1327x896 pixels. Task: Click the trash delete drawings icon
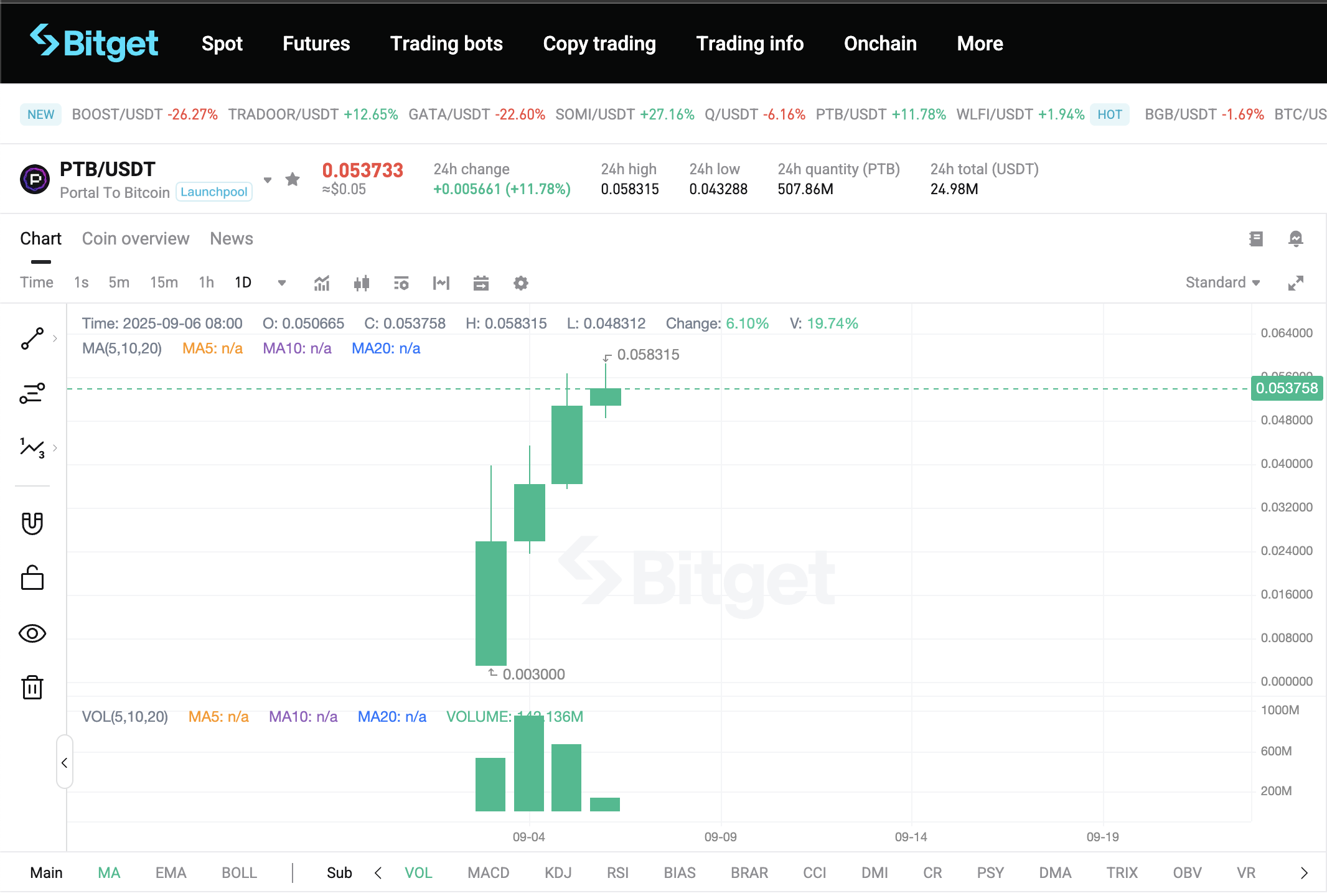[32, 688]
